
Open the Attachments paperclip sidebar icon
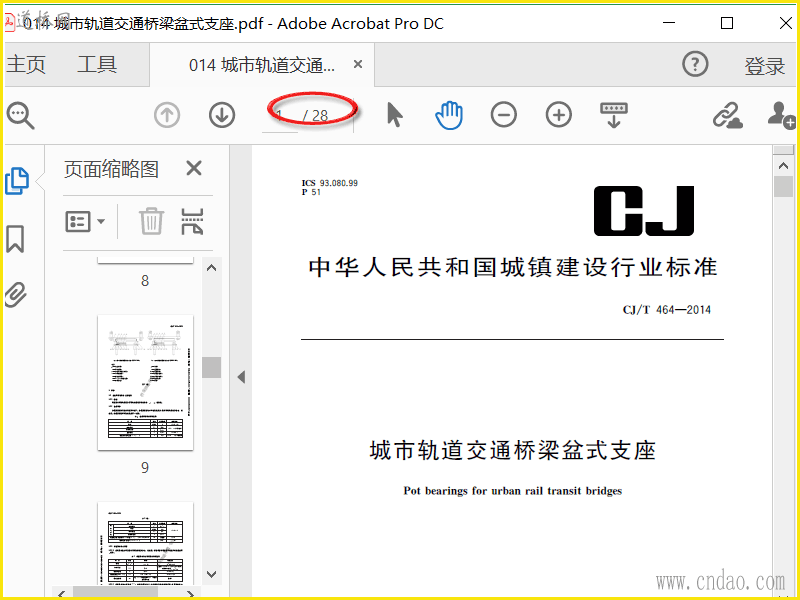coord(16,294)
